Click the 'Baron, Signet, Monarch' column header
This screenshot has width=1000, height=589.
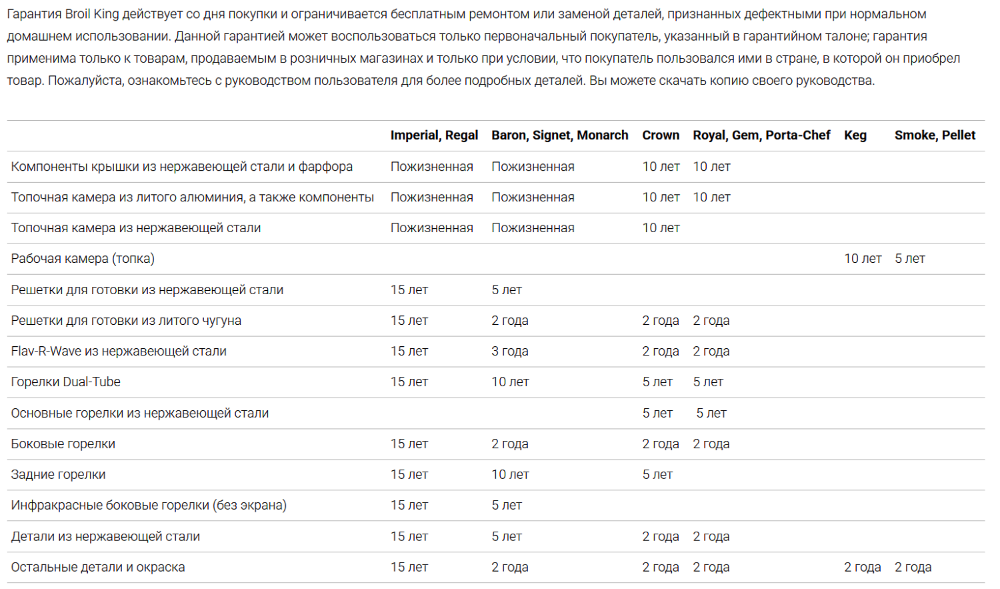click(560, 135)
